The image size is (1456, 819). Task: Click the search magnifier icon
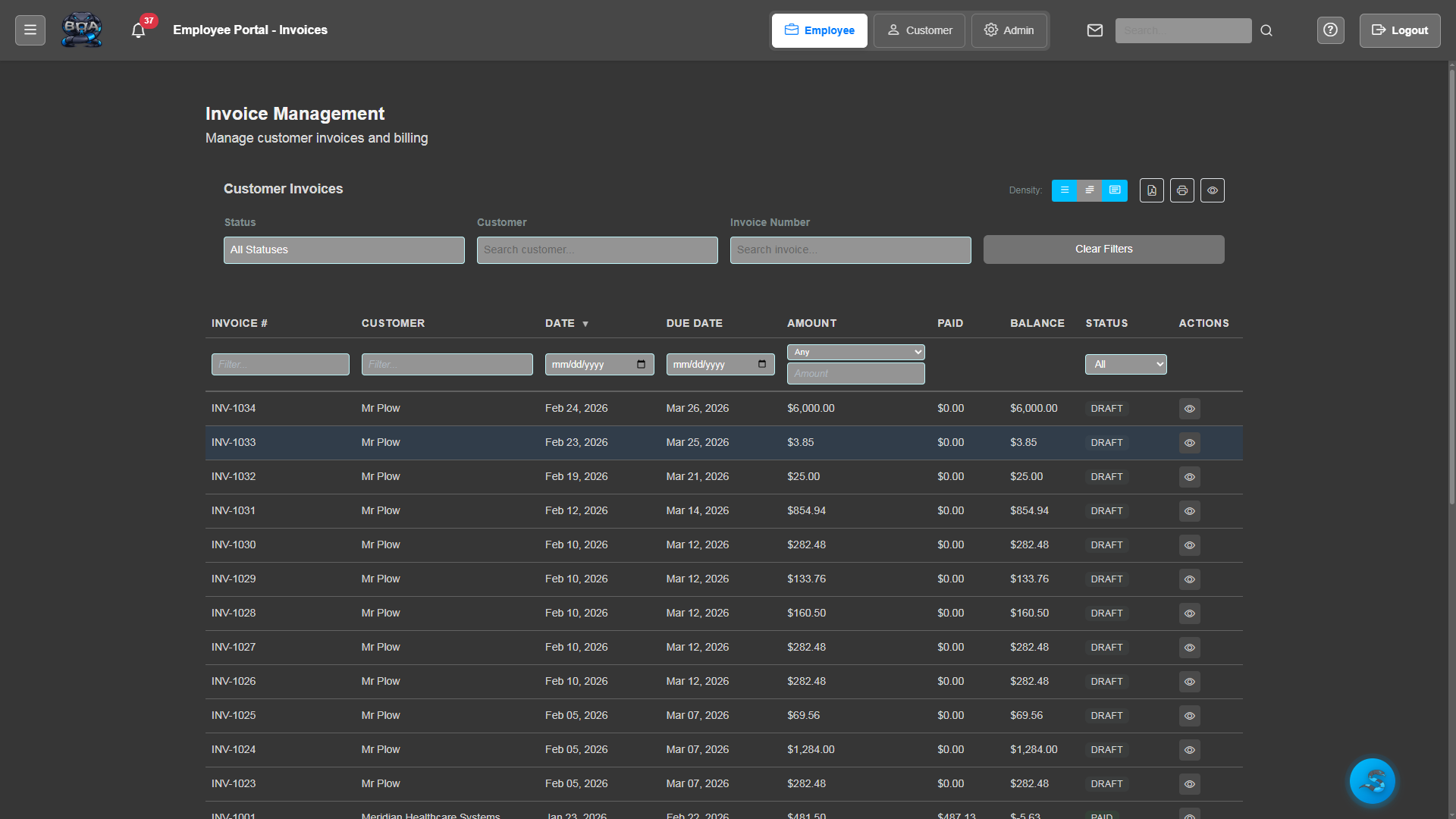[1266, 30]
